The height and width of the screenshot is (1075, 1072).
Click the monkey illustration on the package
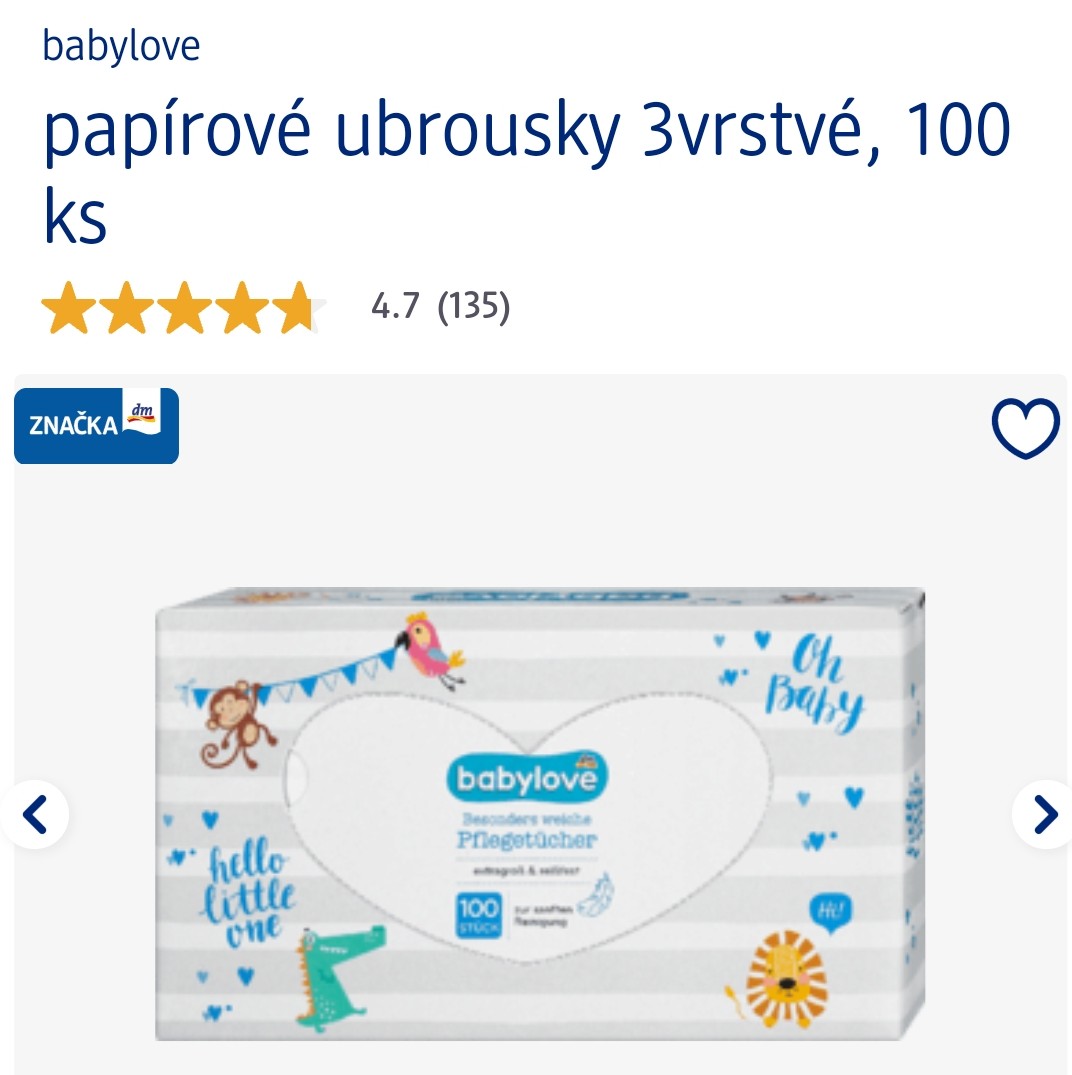coord(237,724)
